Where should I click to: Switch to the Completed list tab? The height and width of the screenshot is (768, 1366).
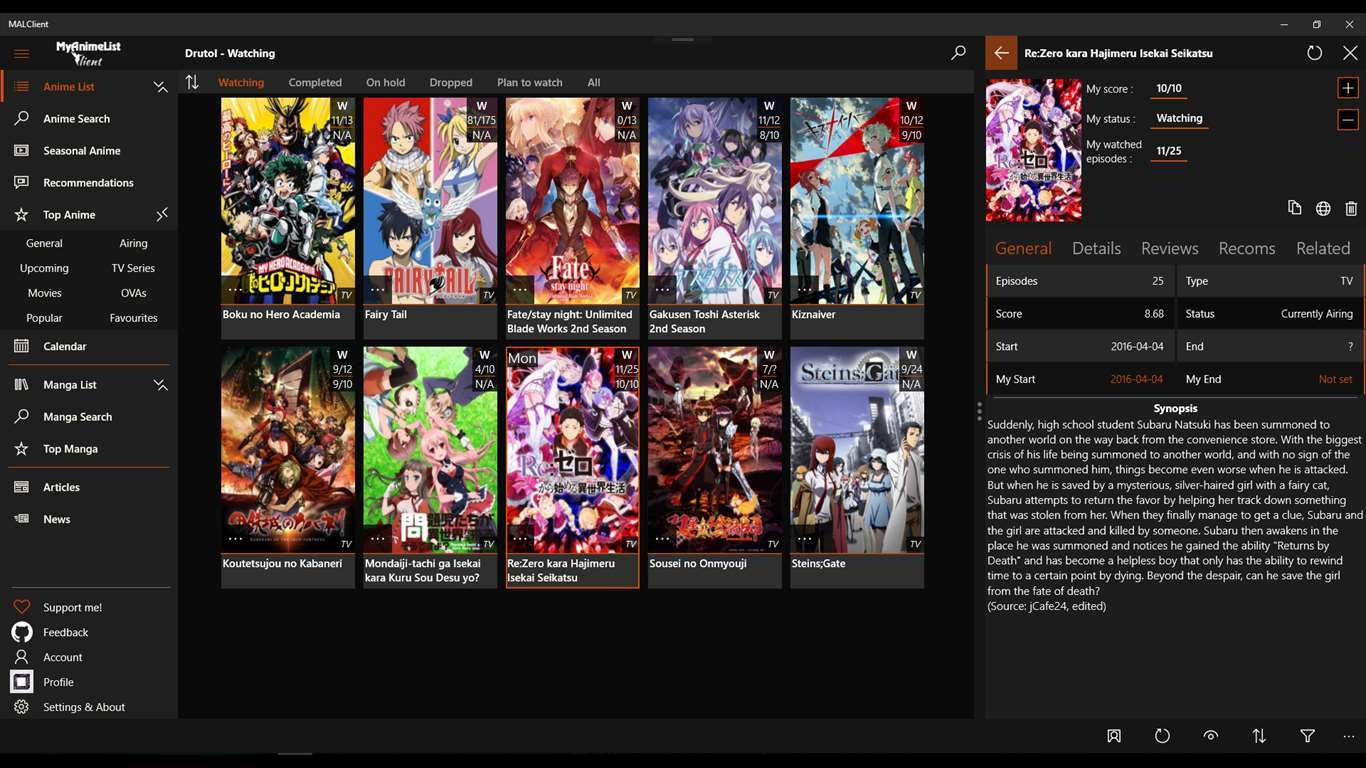(315, 83)
